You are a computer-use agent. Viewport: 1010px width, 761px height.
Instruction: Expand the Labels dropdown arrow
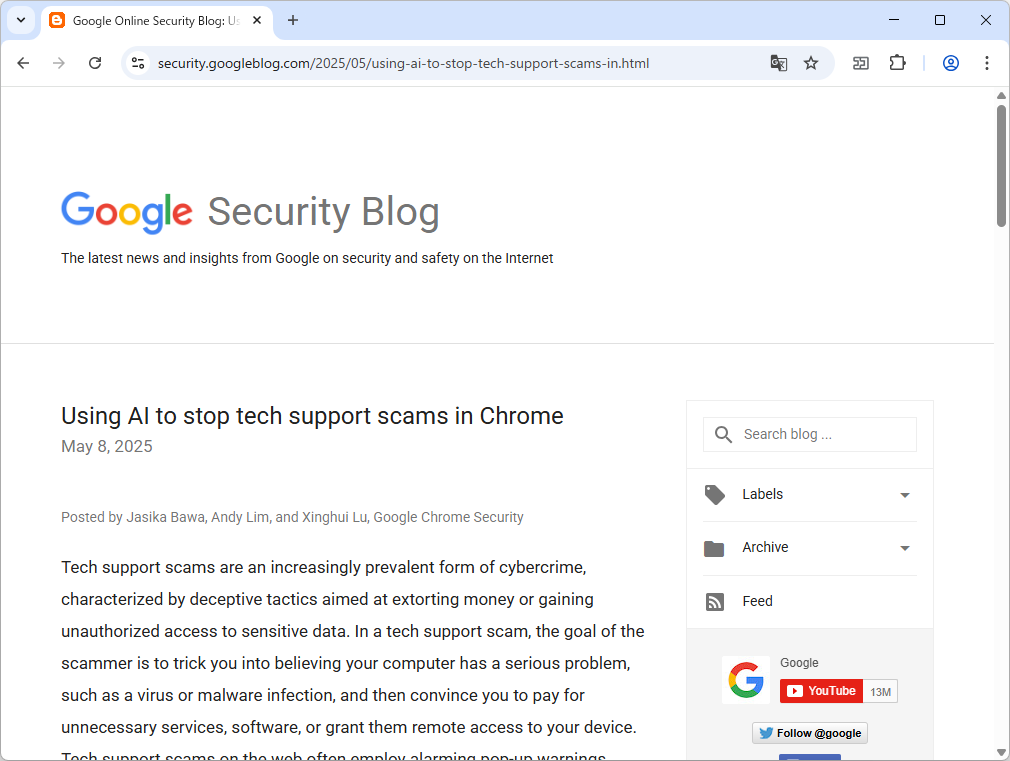[905, 495]
